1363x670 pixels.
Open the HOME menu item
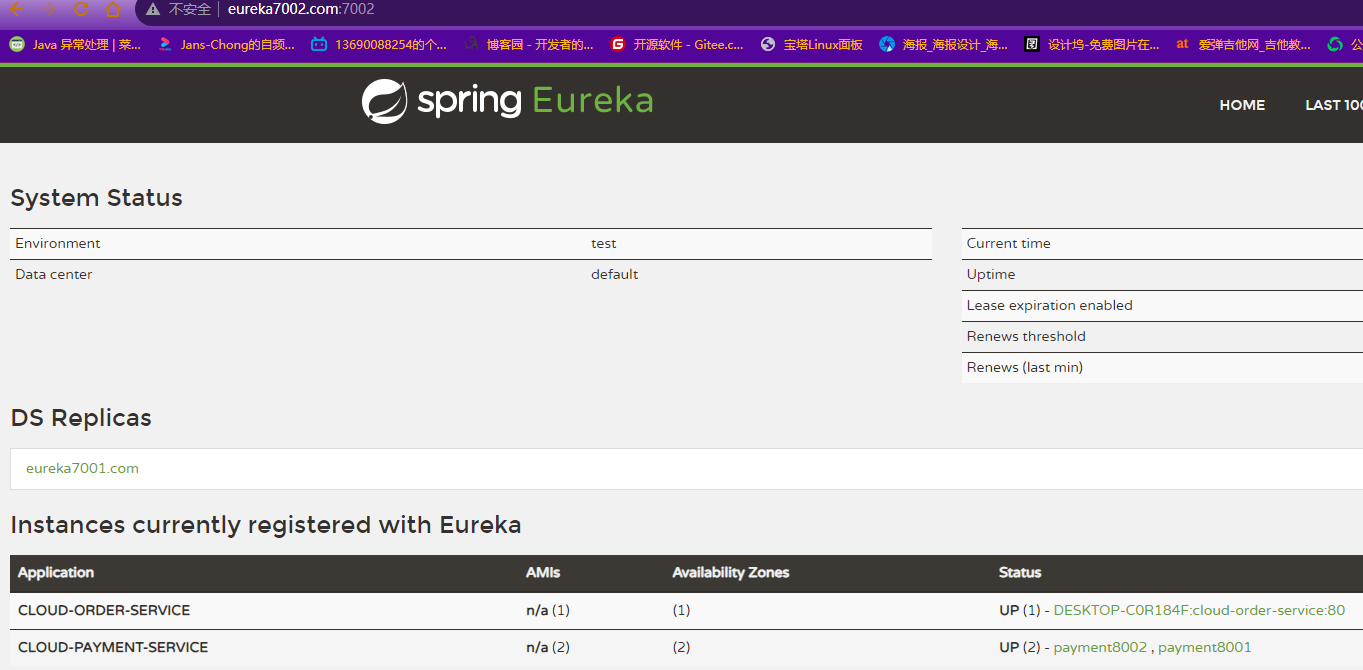tap(1242, 105)
